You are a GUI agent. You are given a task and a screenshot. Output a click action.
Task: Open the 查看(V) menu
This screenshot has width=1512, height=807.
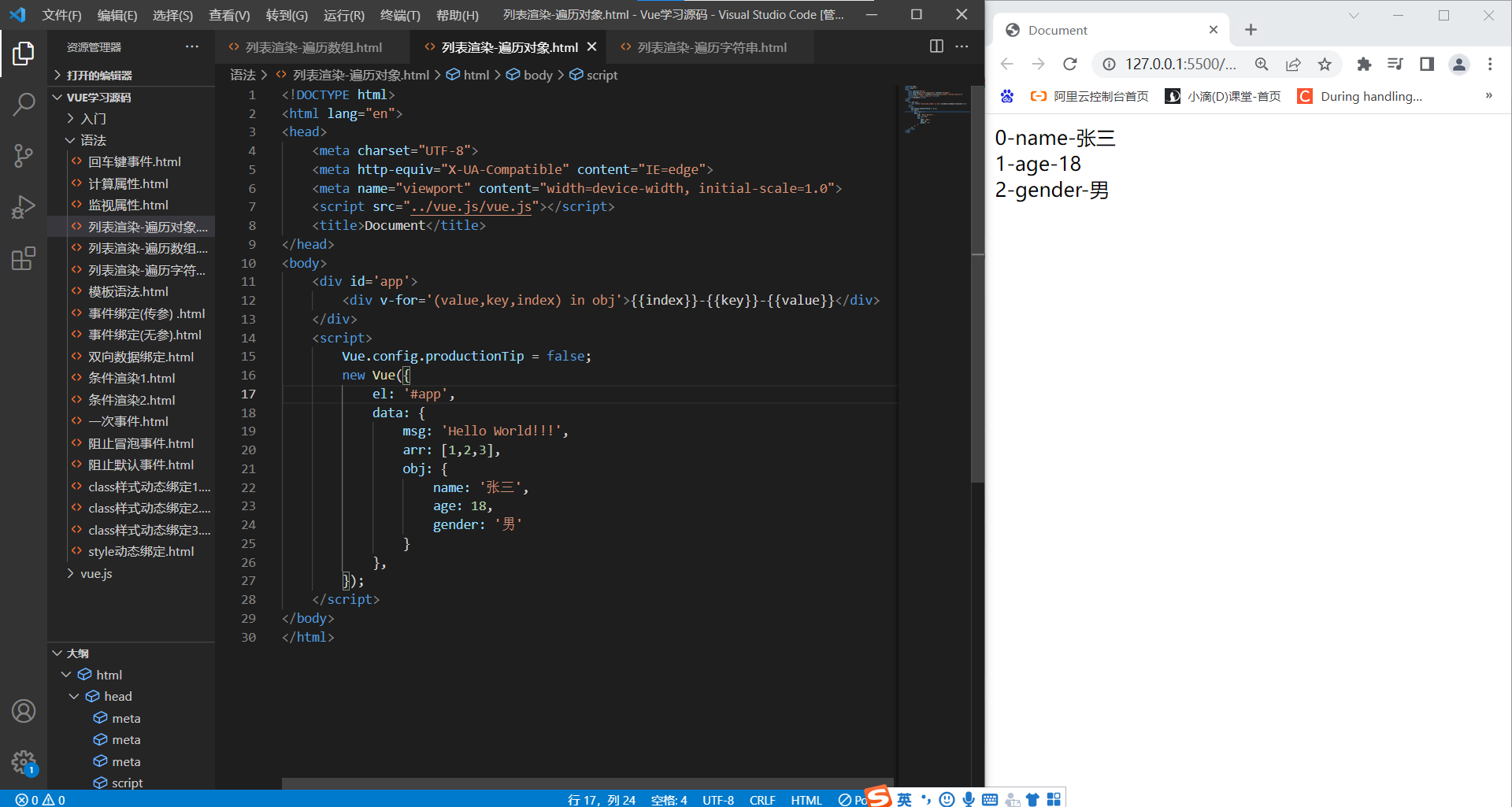click(229, 15)
